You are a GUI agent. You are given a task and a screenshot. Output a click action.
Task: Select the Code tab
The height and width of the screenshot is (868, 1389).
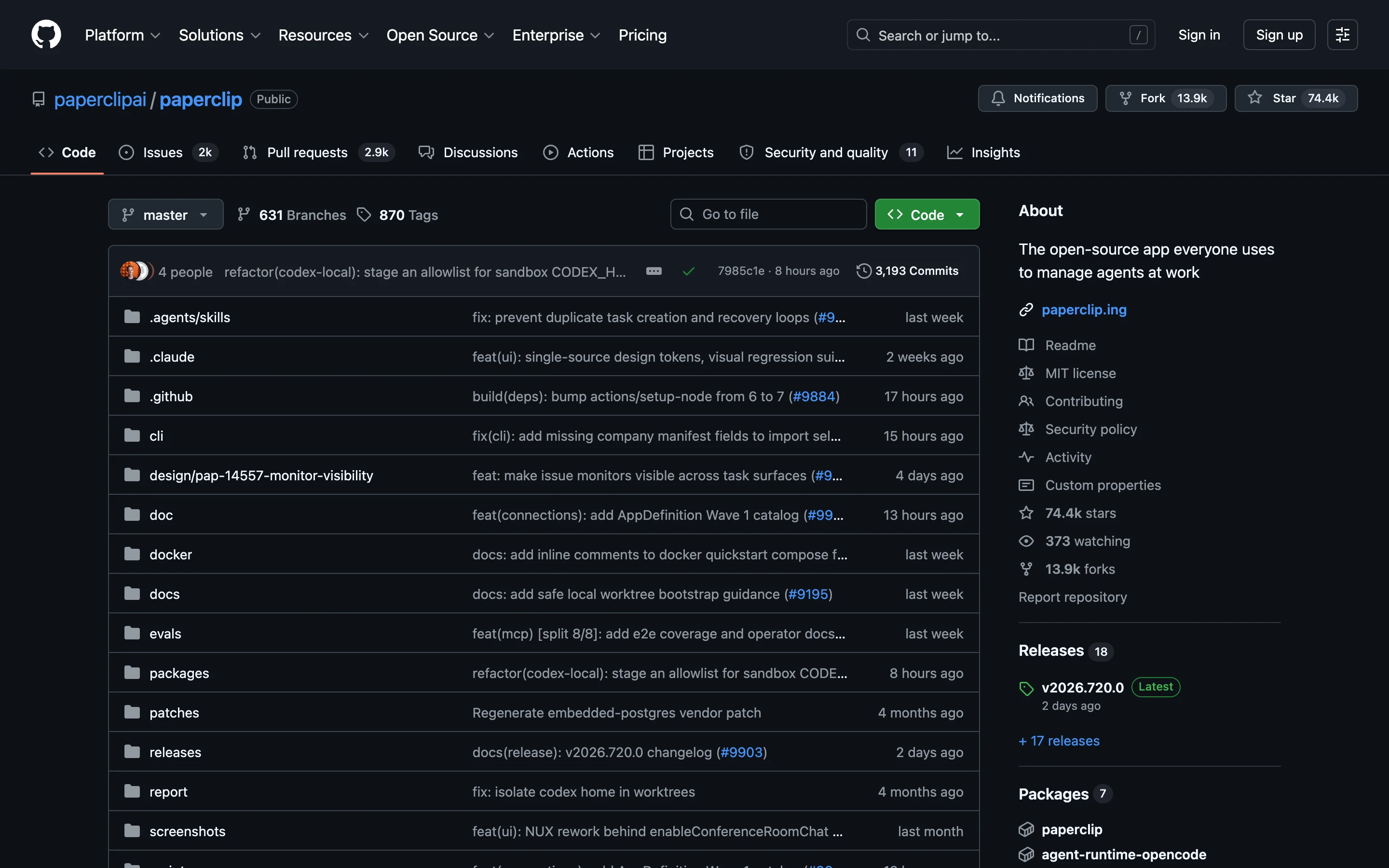tap(67, 152)
